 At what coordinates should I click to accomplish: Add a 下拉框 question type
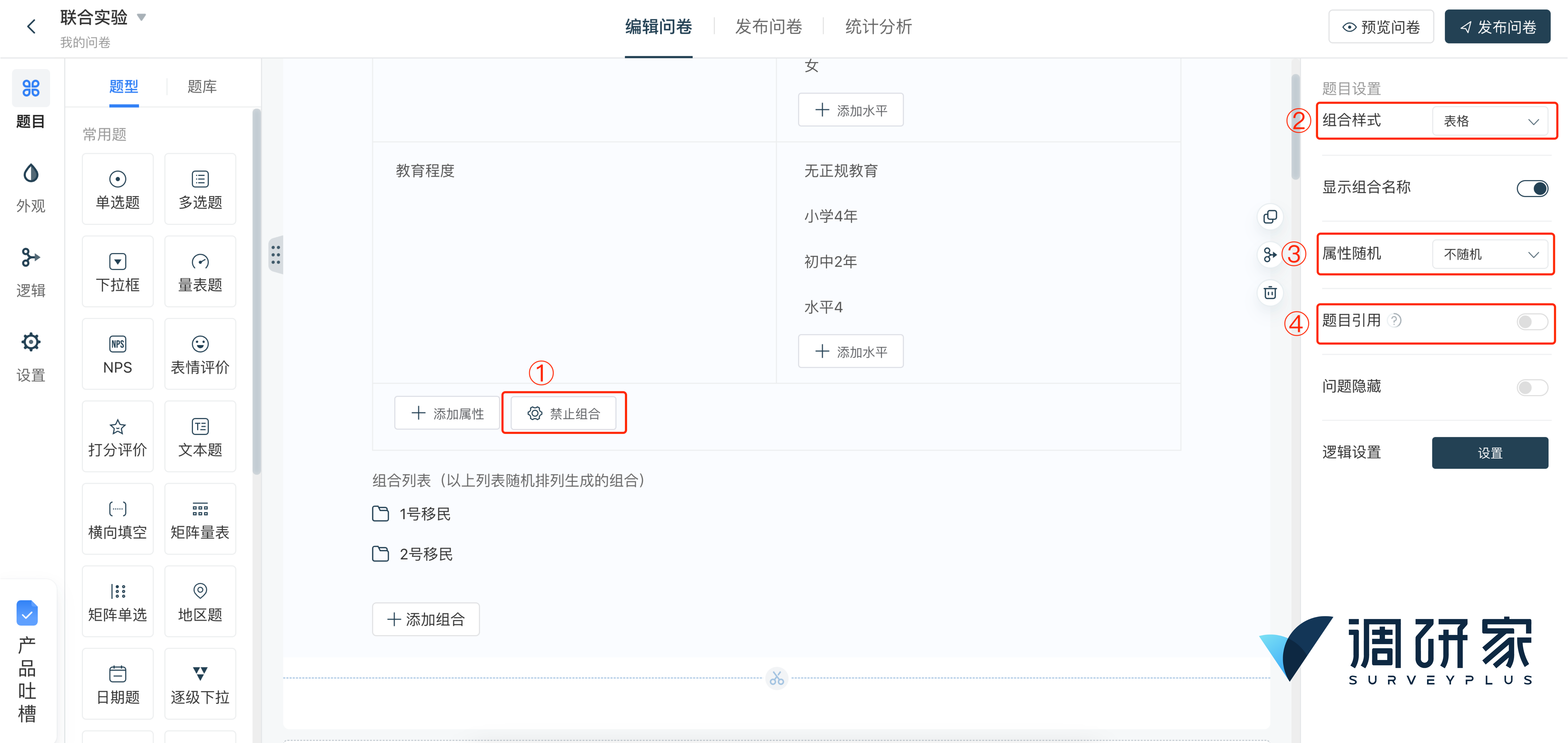pos(118,271)
